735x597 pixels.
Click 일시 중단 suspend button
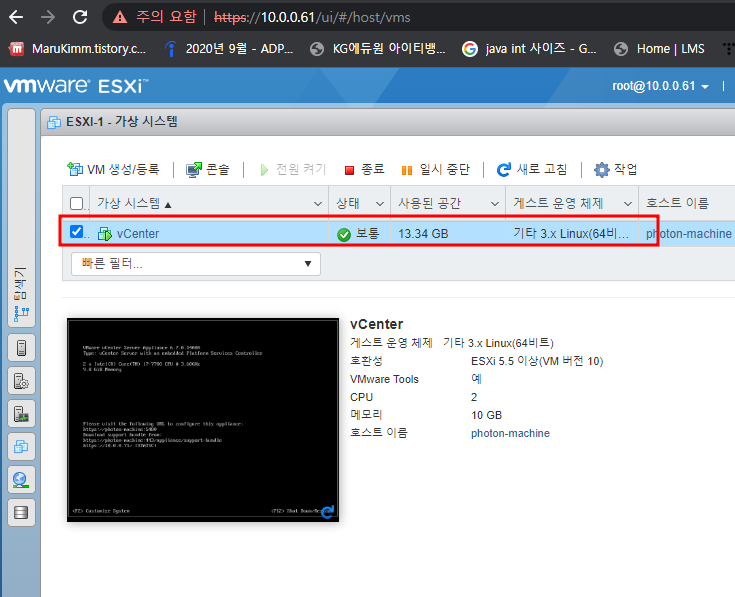435,169
